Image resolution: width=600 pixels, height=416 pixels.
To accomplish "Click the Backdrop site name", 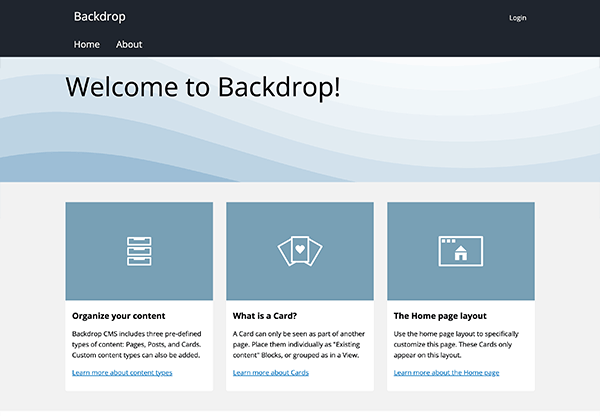I will 100,16.
